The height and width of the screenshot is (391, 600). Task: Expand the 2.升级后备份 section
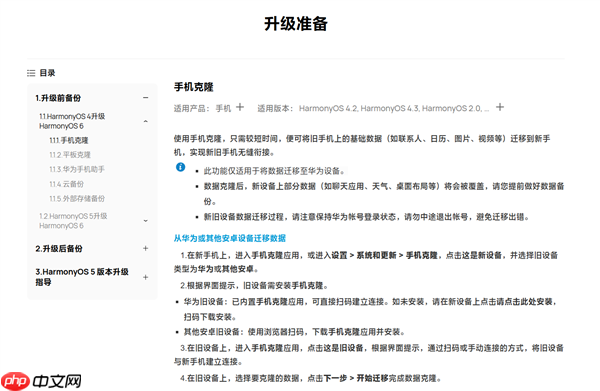(x=145, y=248)
